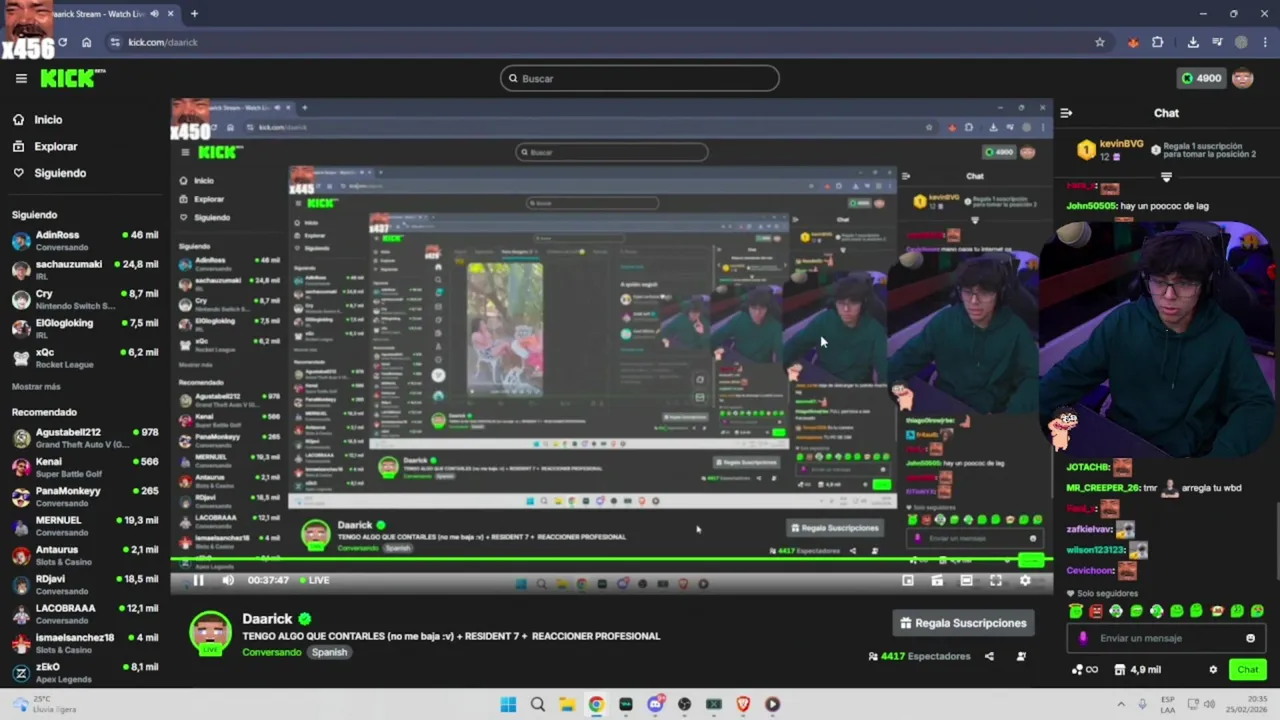
Task: Open Chrome extensions puzzle icon
Action: click(1158, 42)
